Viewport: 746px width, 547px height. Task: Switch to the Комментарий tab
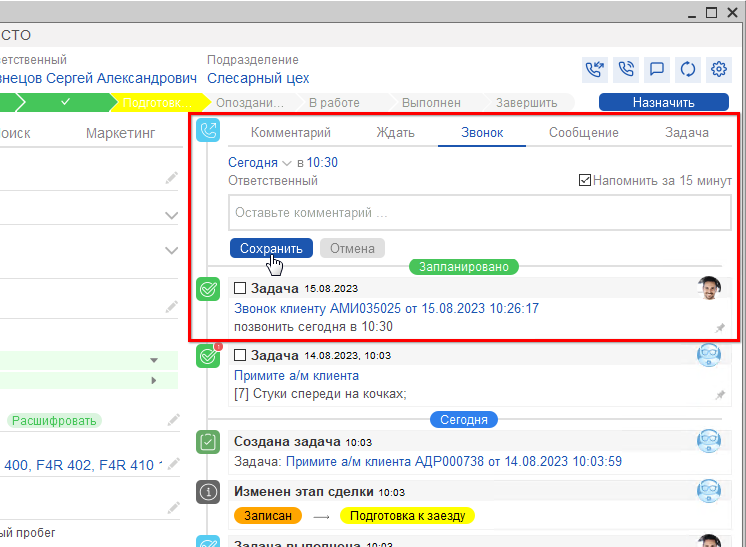(290, 132)
